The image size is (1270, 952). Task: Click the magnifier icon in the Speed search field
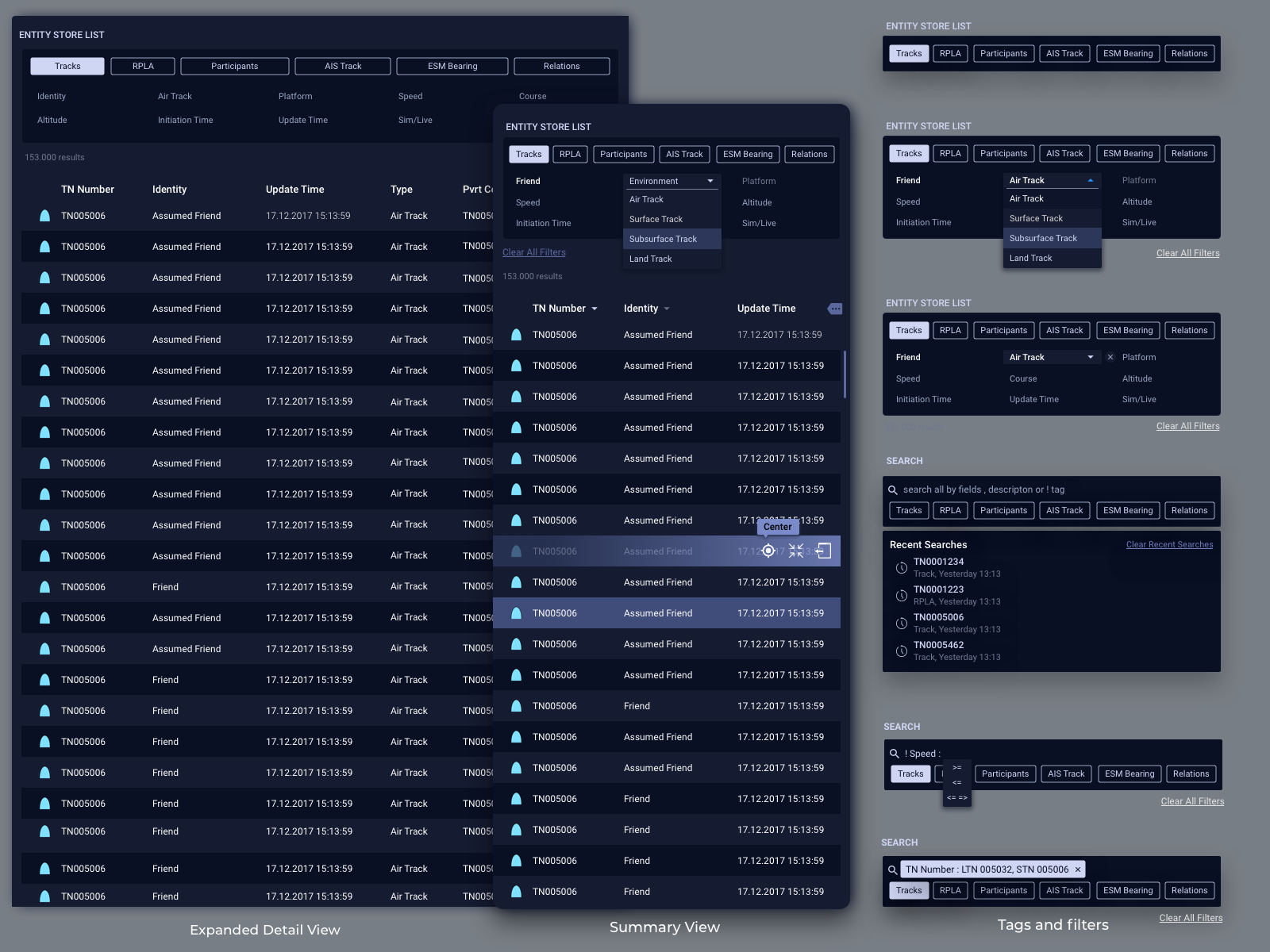894,753
